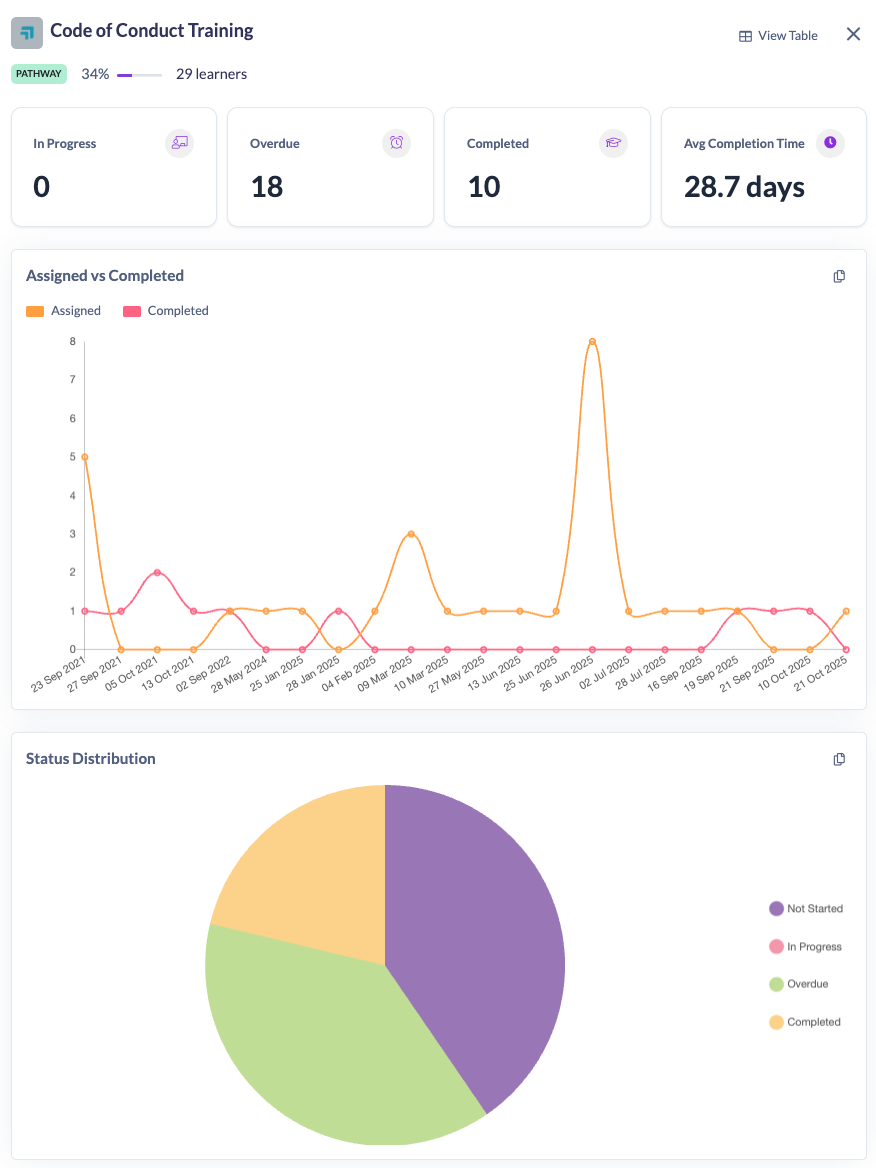The width and height of the screenshot is (876, 1168).
Task: Click the Completed graduation cap icon
Action: point(613,143)
